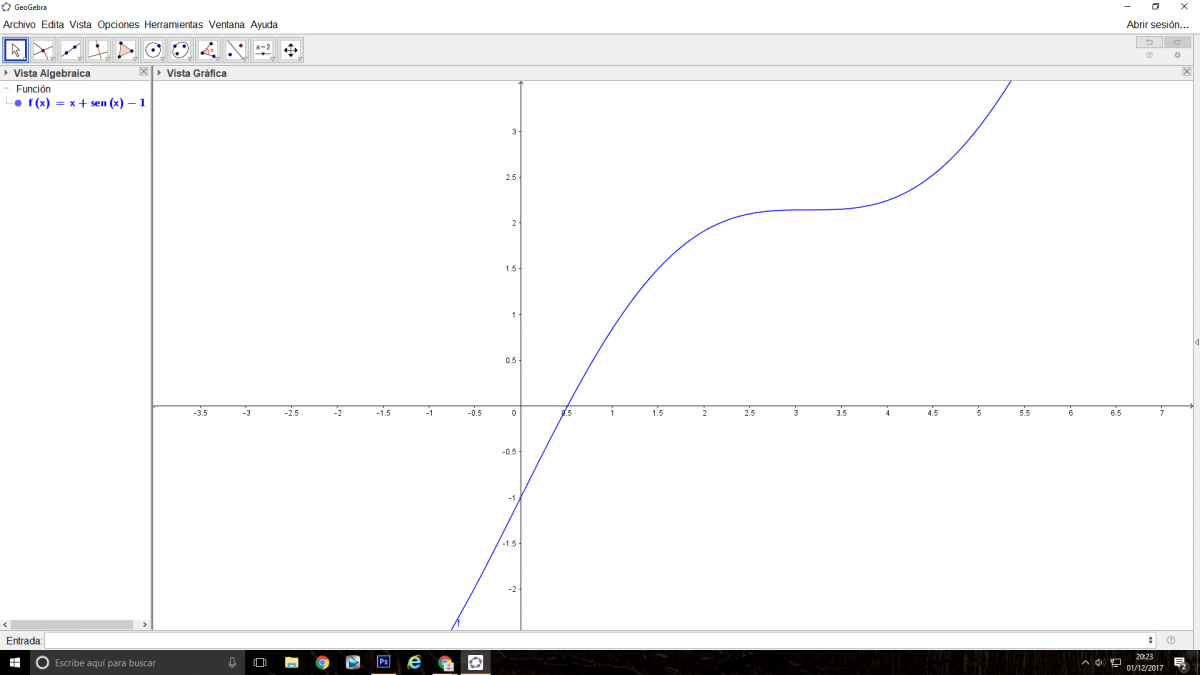
Task: Expand the Vista Algebraica style bar arrow
Action: (7, 73)
